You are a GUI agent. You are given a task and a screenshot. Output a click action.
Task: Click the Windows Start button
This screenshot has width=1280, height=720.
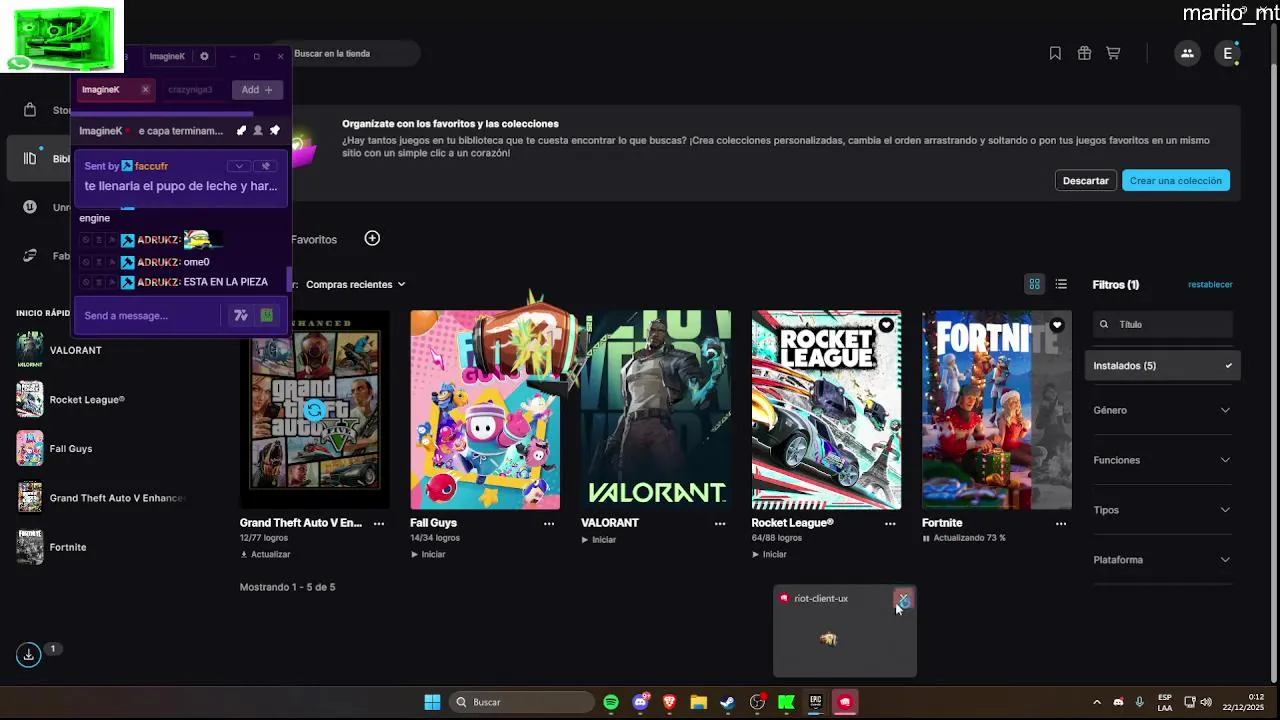pos(432,702)
